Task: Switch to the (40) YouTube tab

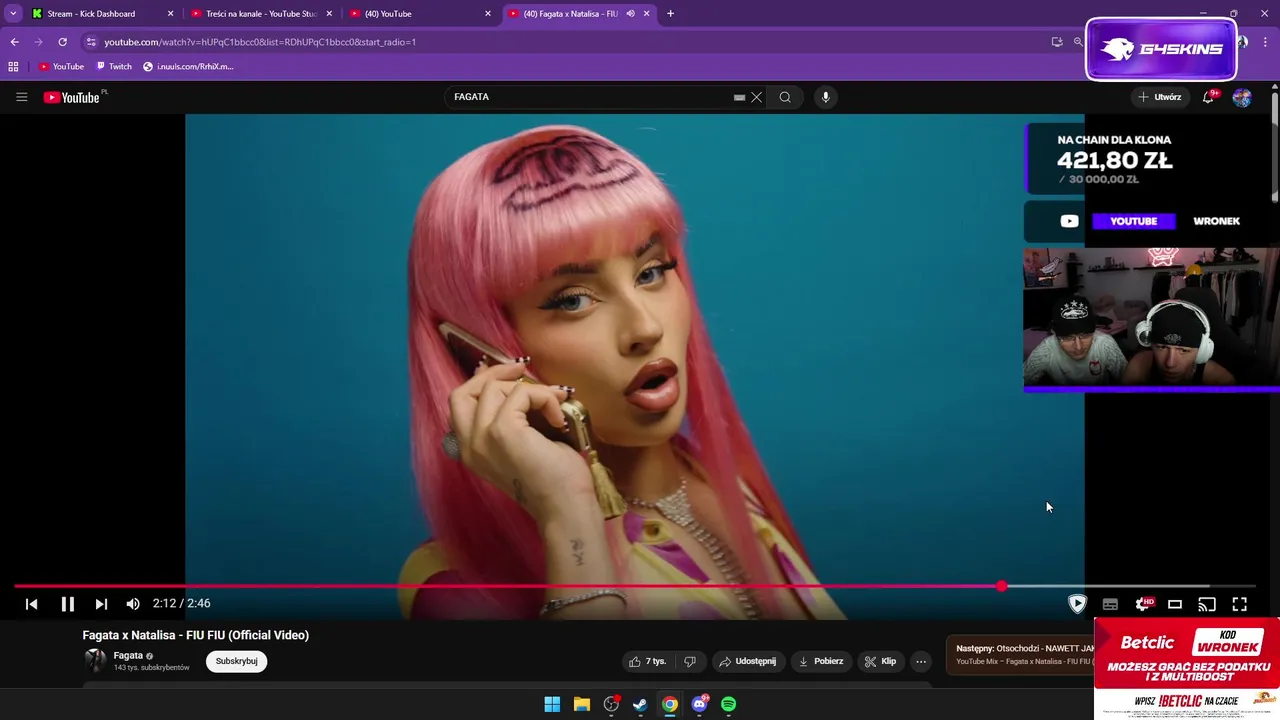Action: tap(420, 14)
